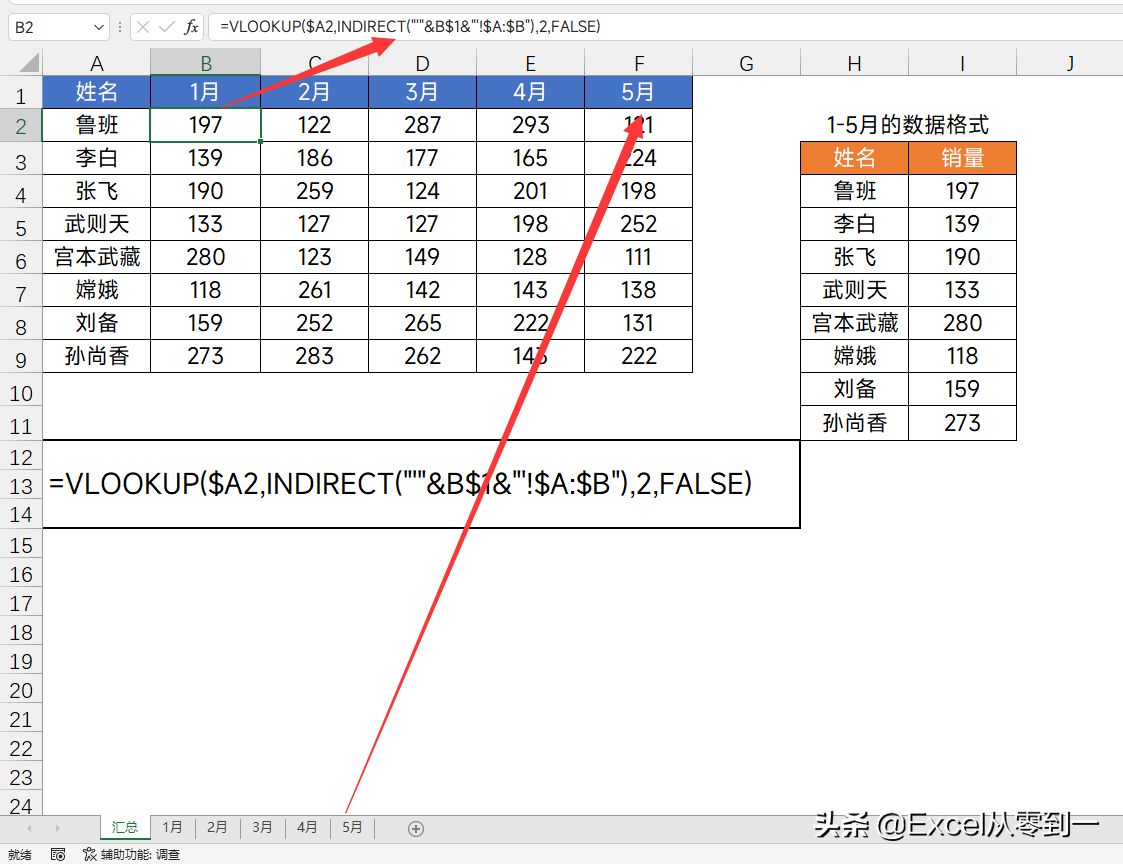1123x864 pixels.
Task: Open the 2月 sheet tab
Action: tap(217, 827)
